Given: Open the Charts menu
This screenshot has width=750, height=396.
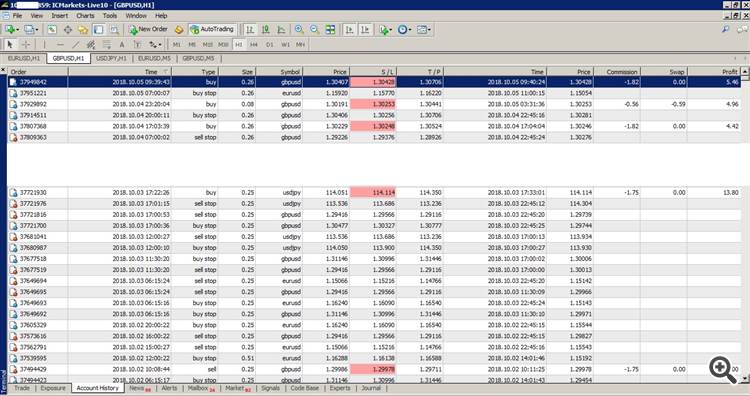Looking at the screenshot, I should (x=85, y=15).
